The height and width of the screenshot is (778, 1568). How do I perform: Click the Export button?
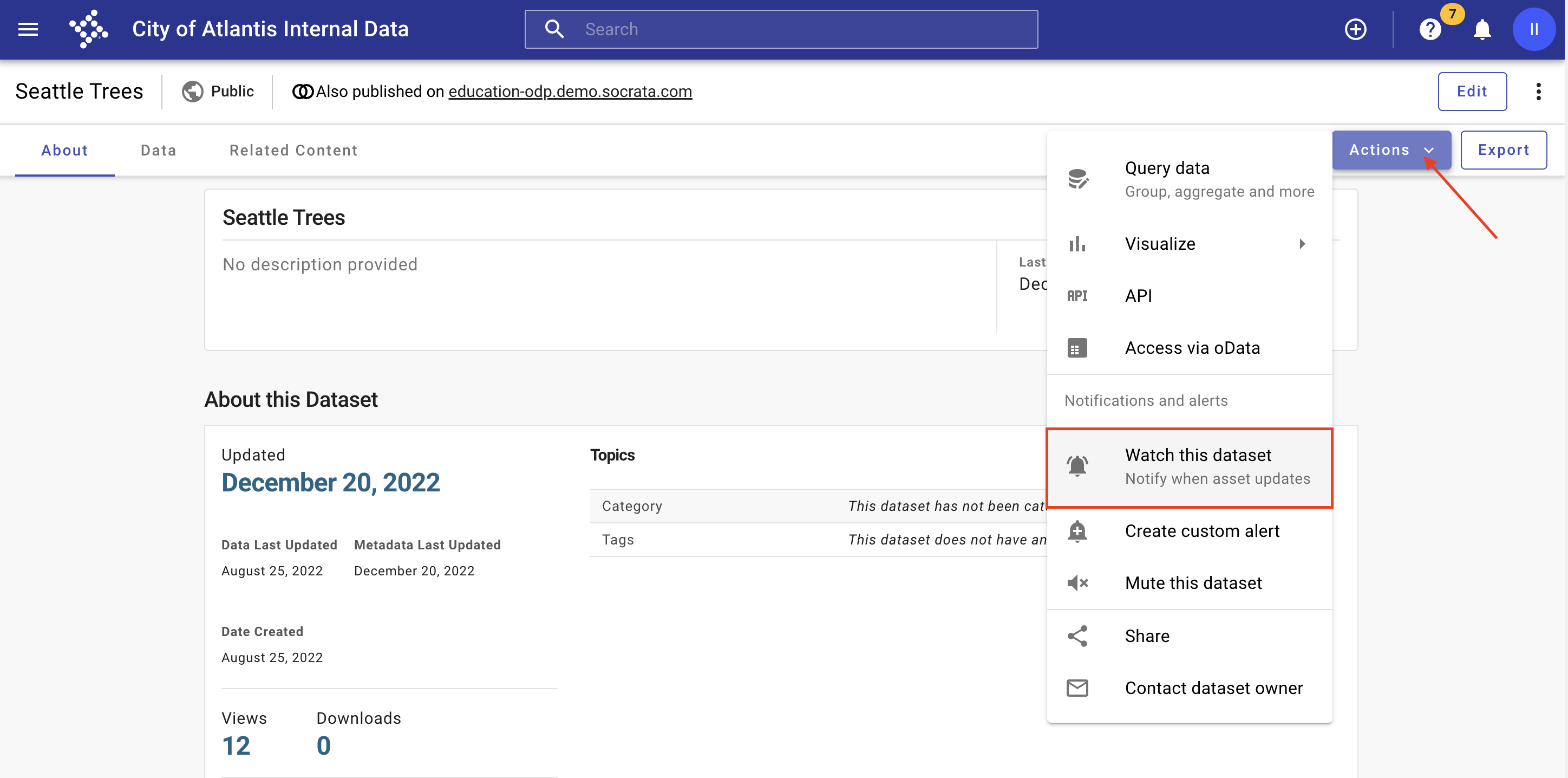[1503, 150]
